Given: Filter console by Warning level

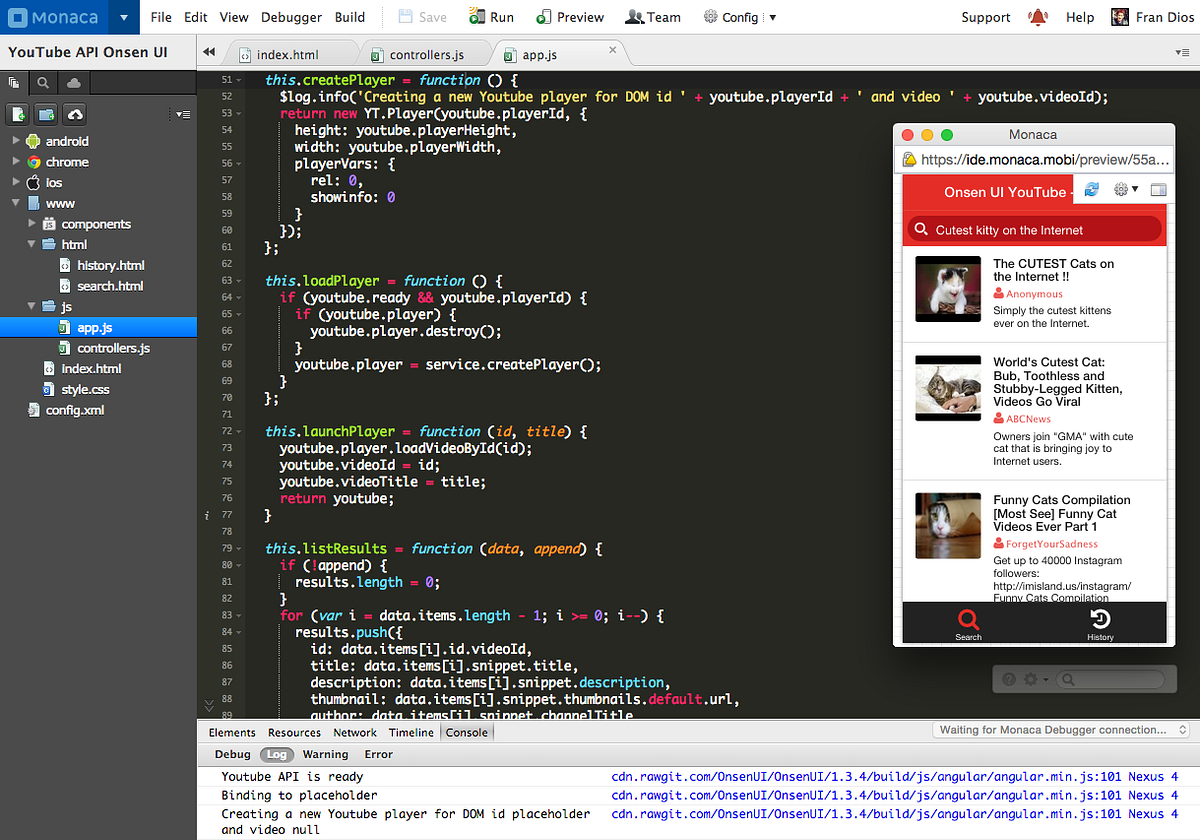Looking at the screenshot, I should [325, 755].
